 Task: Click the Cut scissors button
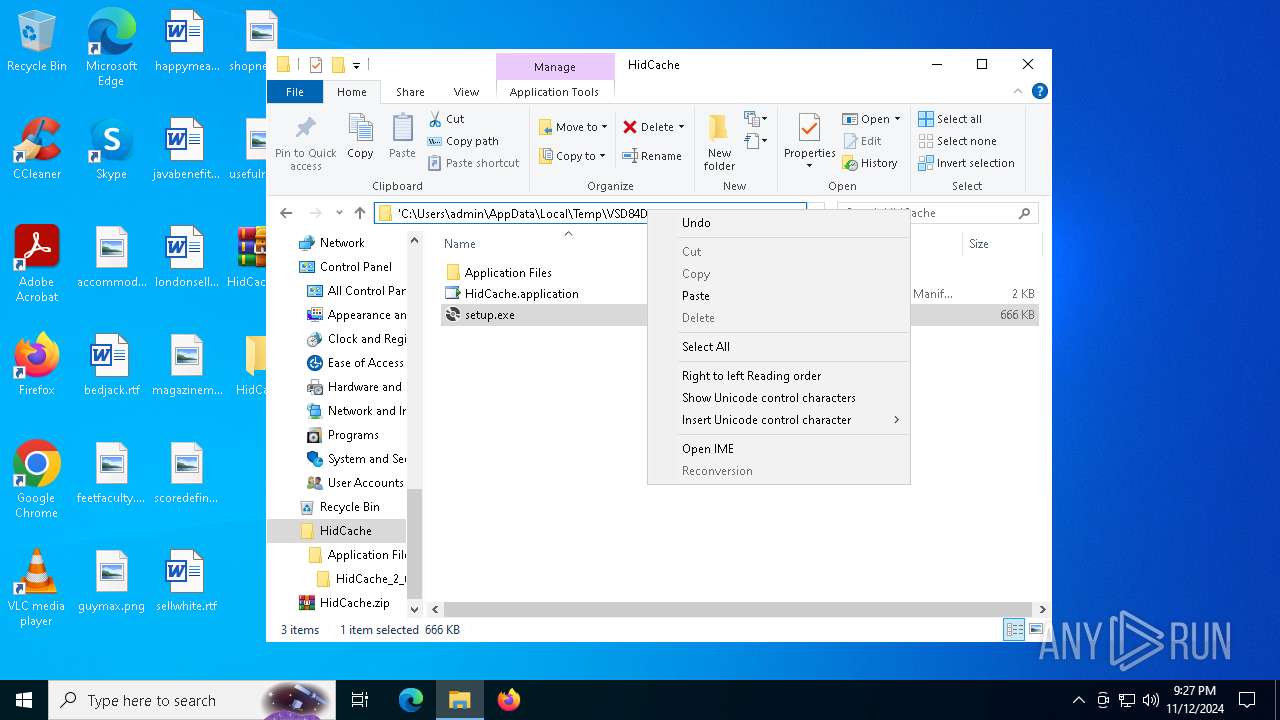coord(447,119)
